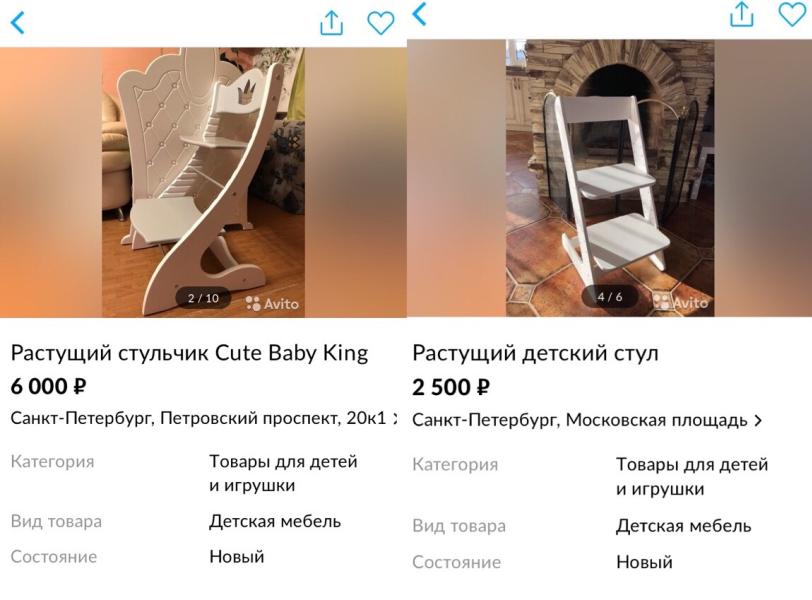Tap the 2 / 10 photo counter
The height and width of the screenshot is (600, 812).
(203, 298)
